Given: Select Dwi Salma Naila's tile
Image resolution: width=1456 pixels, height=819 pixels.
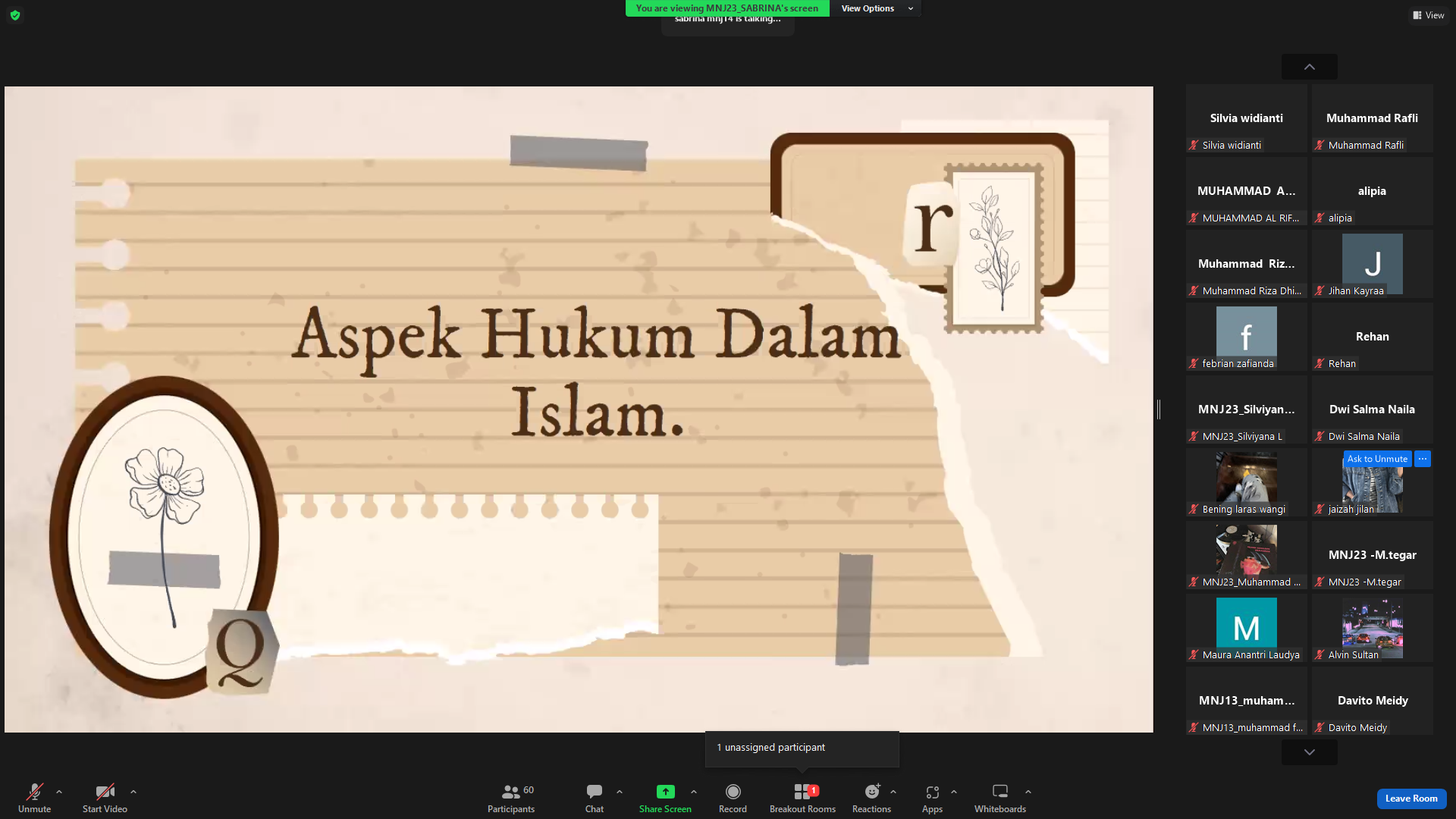Looking at the screenshot, I should (x=1373, y=409).
